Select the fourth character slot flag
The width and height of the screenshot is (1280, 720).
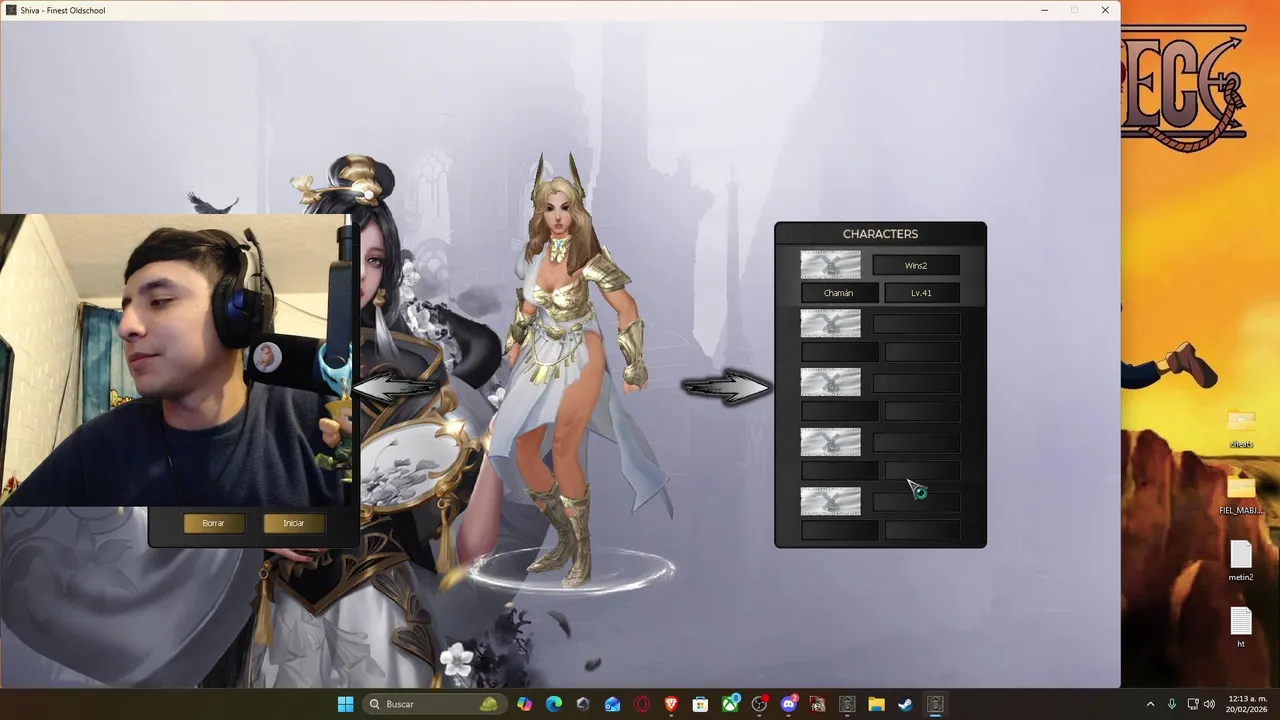pos(830,442)
